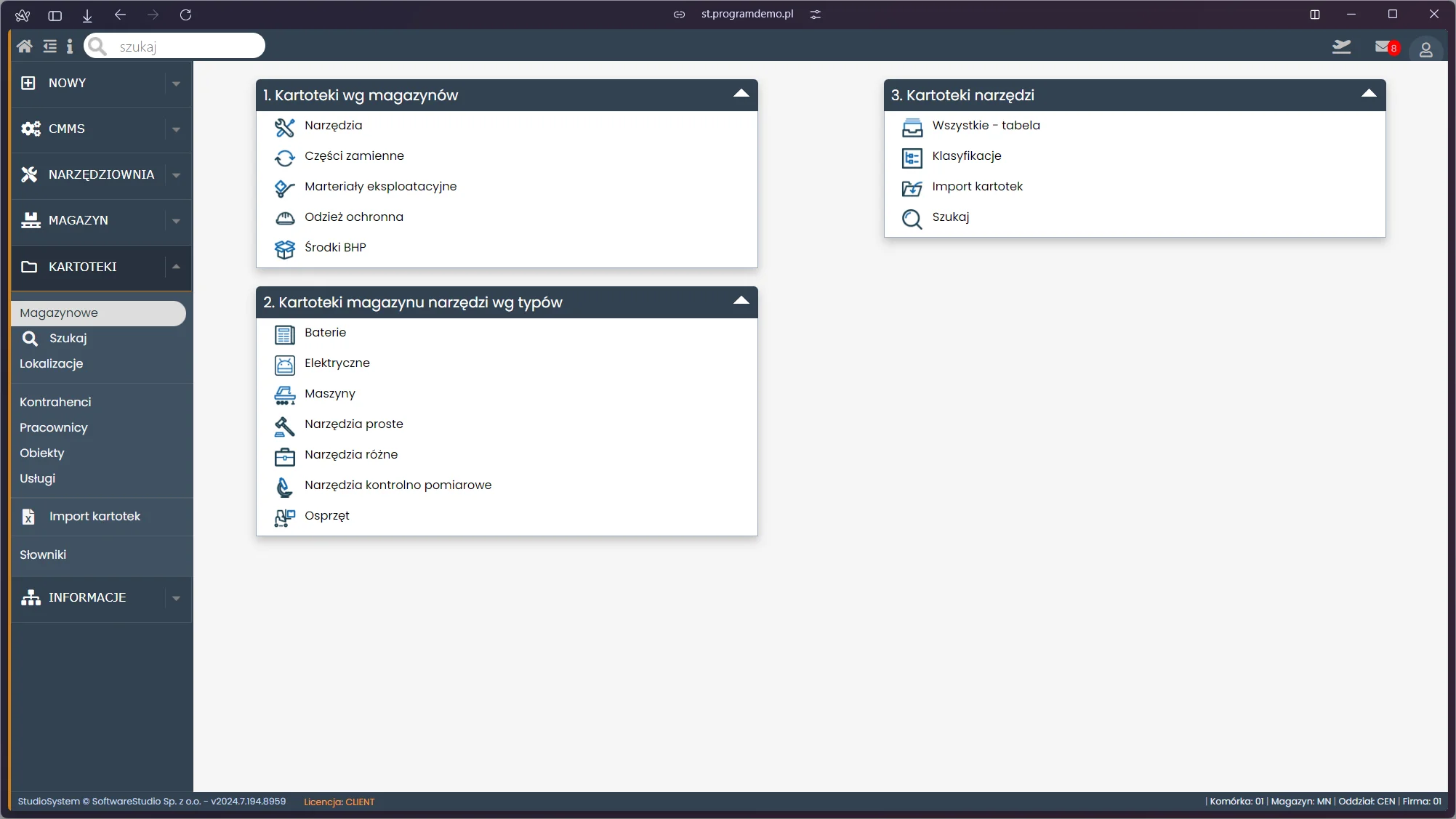Expand the NOWY menu arrow

pyautogui.click(x=176, y=84)
